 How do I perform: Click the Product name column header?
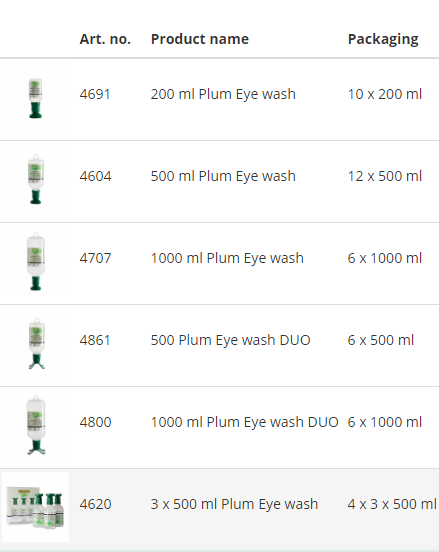click(200, 39)
